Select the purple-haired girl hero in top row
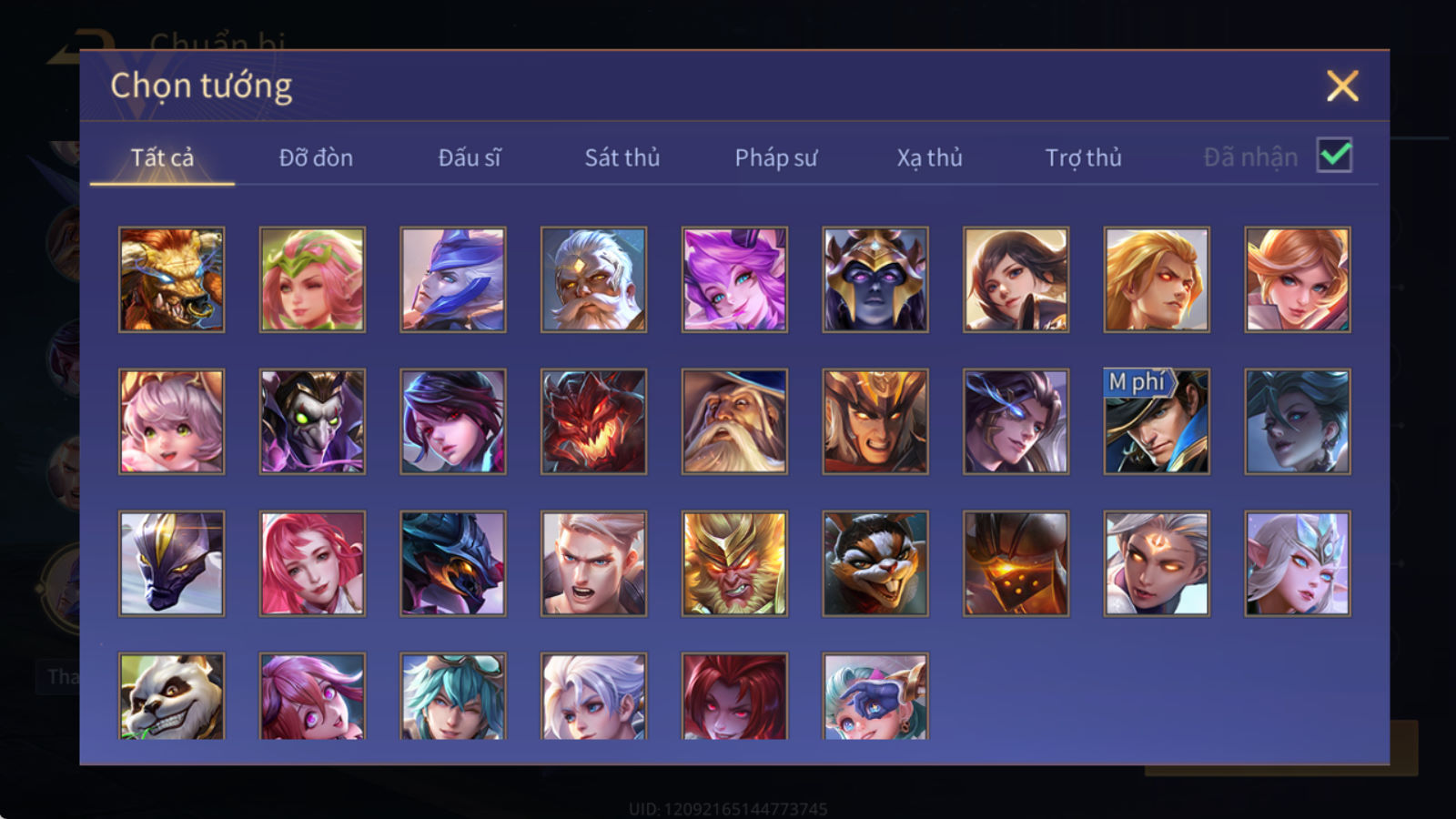 tap(734, 279)
